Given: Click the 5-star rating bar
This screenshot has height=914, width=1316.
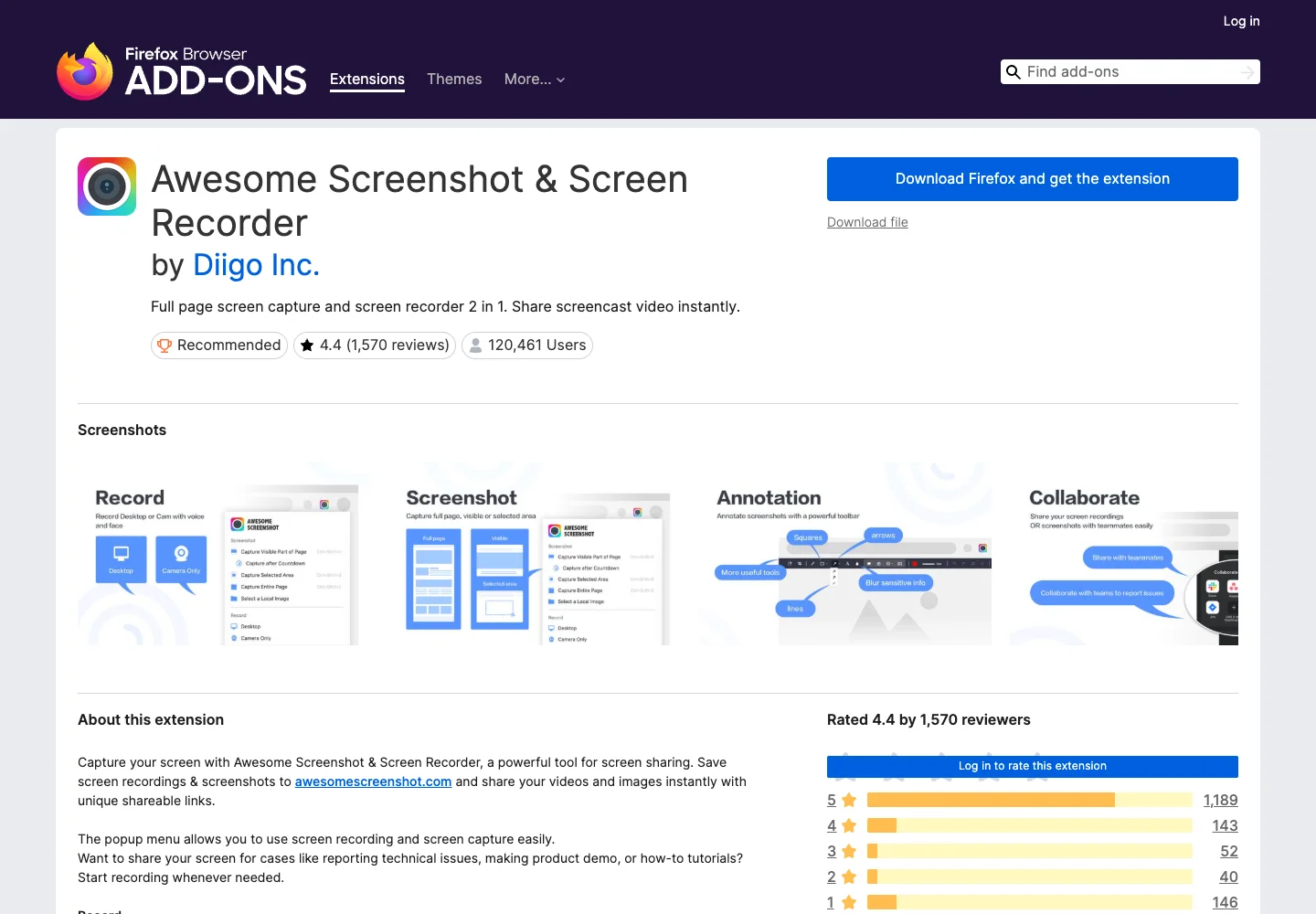Looking at the screenshot, I should coord(1030,800).
